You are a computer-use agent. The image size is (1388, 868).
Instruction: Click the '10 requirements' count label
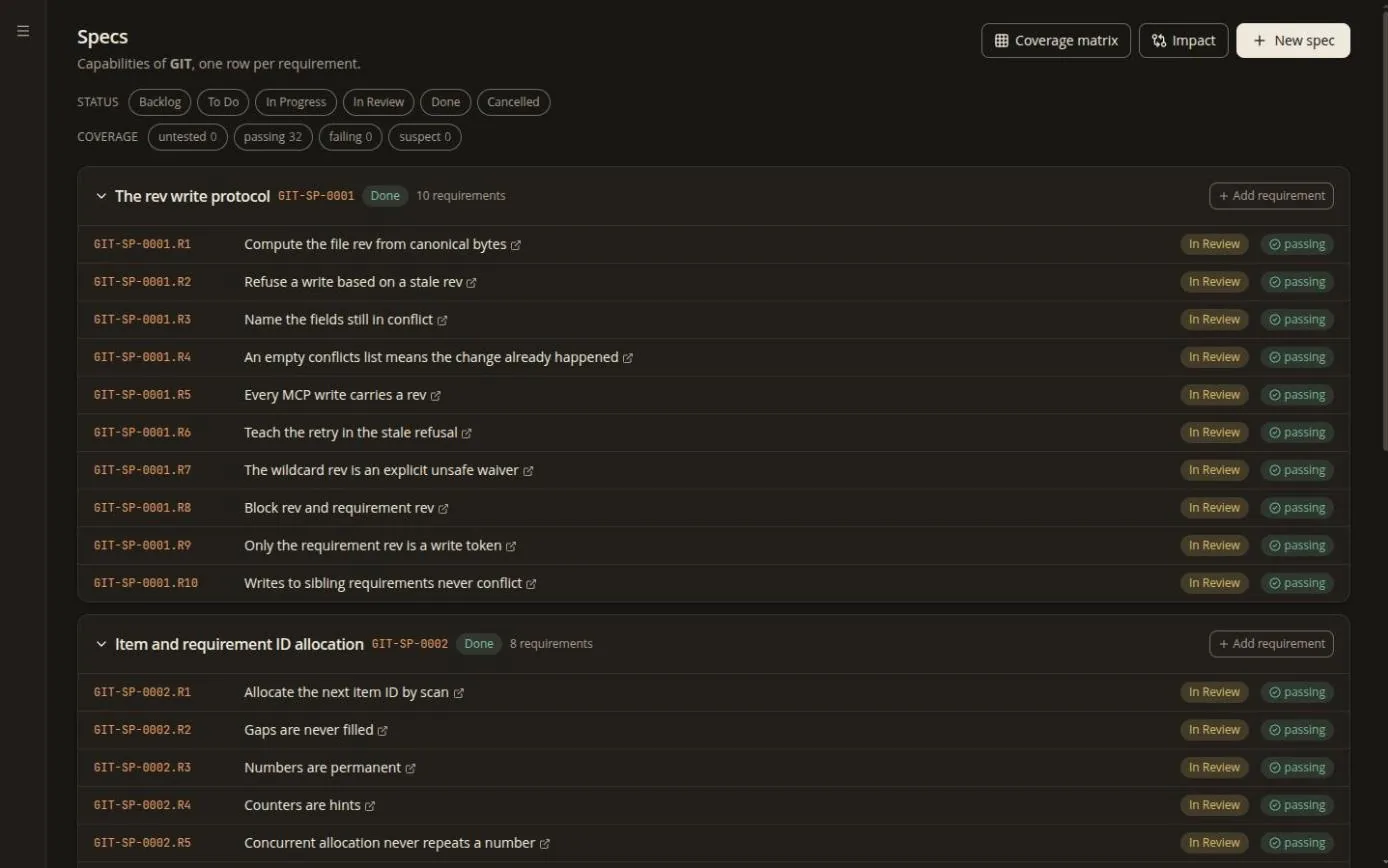[461, 196]
